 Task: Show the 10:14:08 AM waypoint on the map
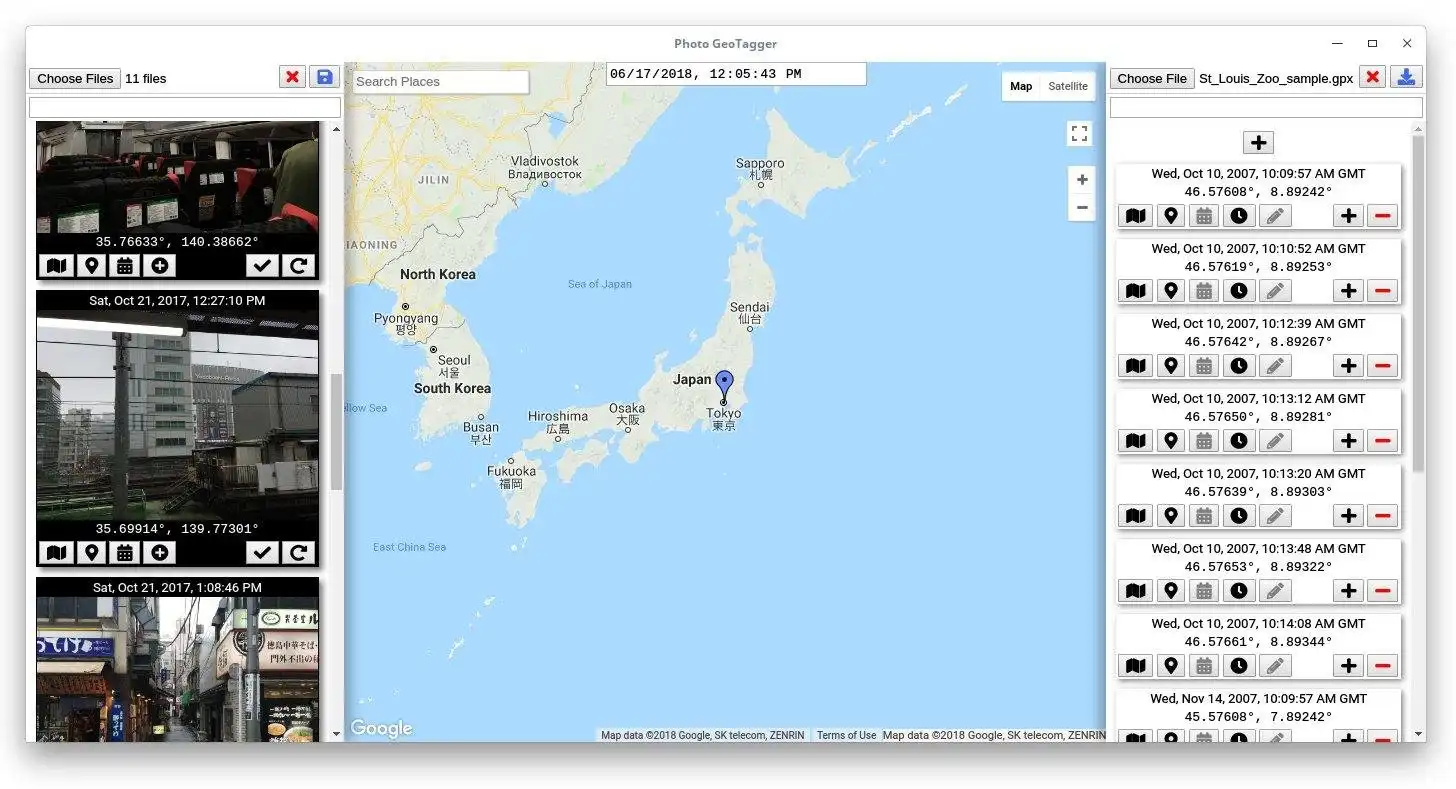click(x=1136, y=665)
